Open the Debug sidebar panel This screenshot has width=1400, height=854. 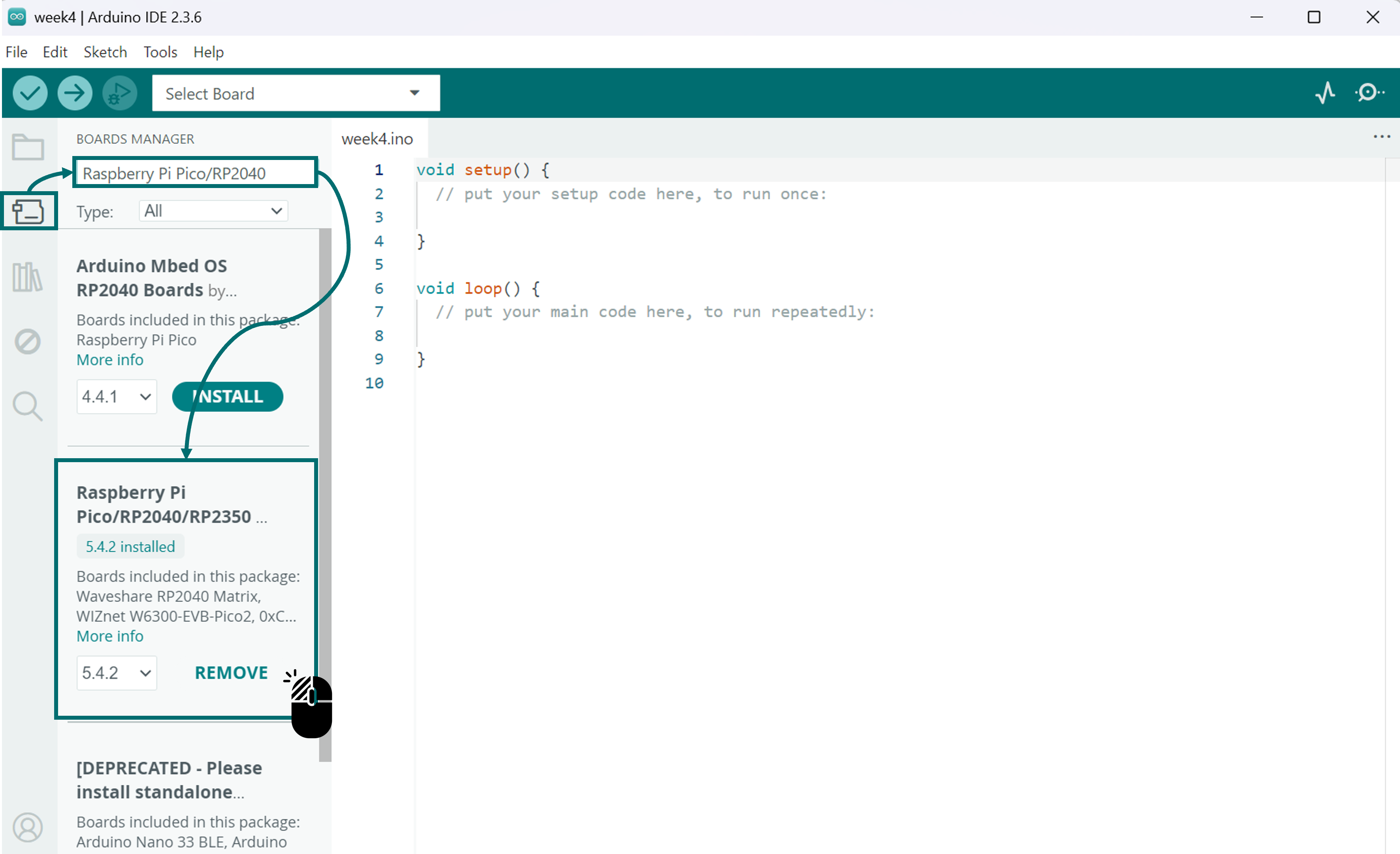(27, 341)
